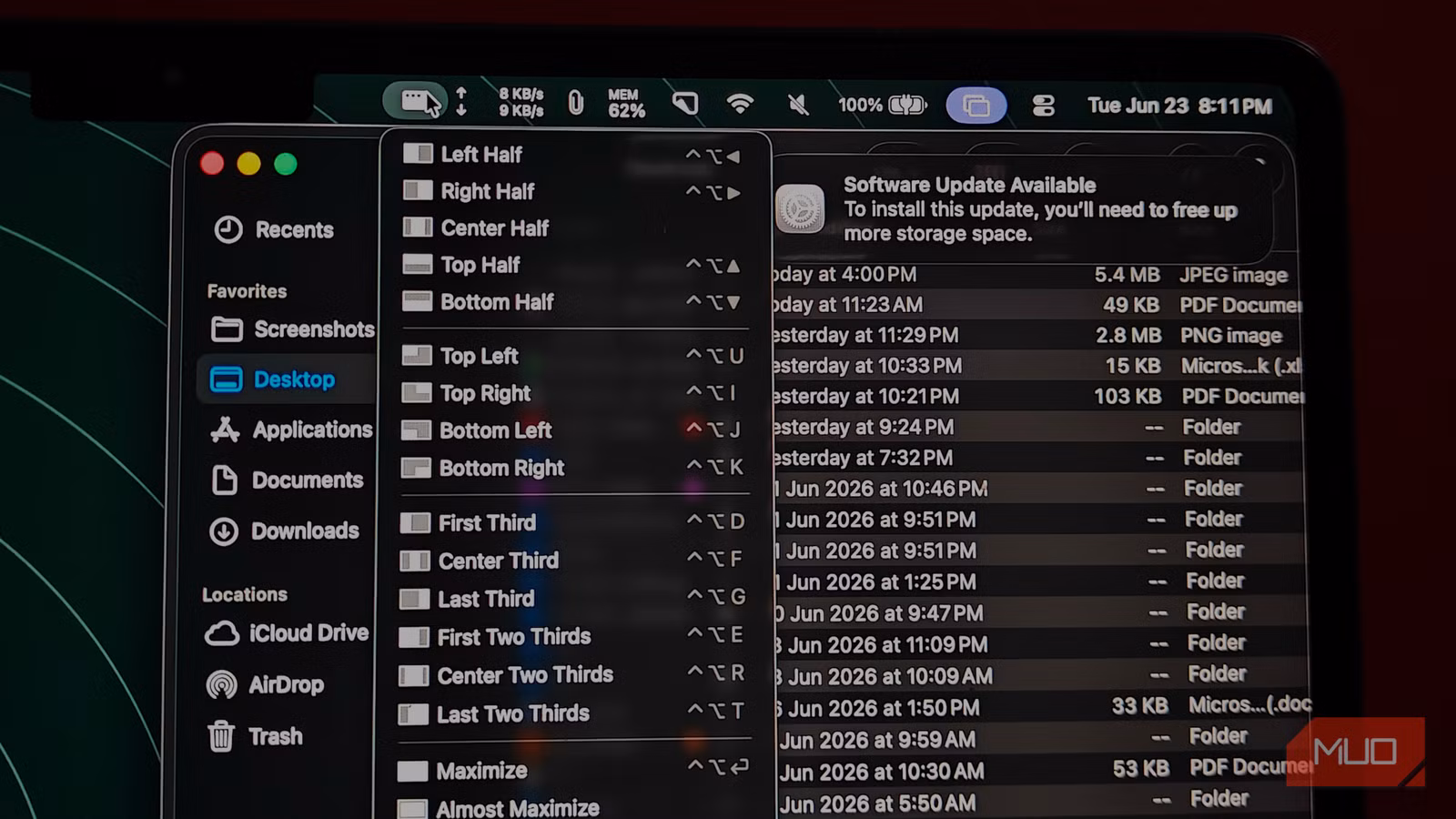Select Center Half option
The height and width of the screenshot is (819, 1456).
click(x=575, y=227)
